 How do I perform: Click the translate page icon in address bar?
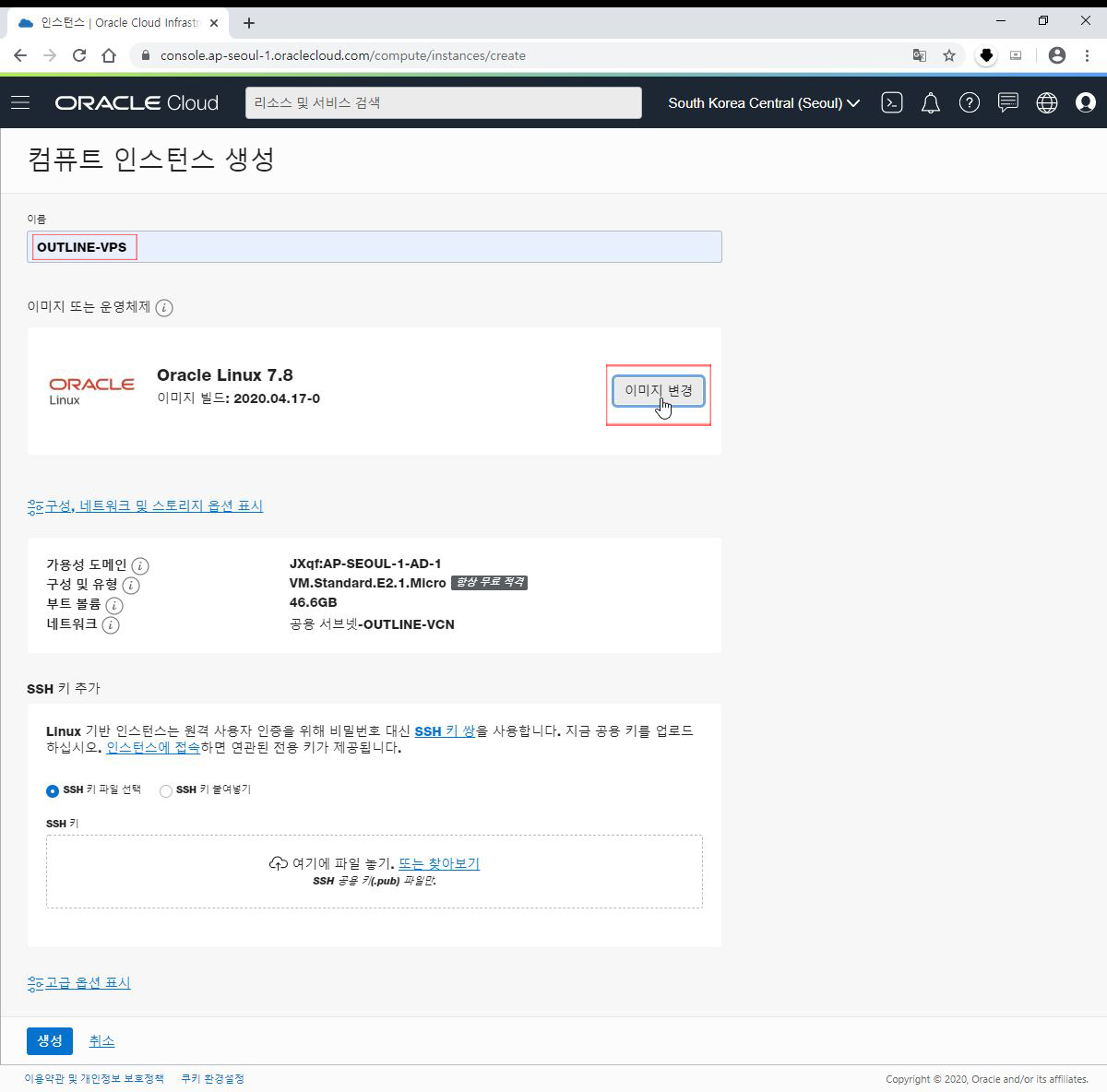click(x=920, y=55)
